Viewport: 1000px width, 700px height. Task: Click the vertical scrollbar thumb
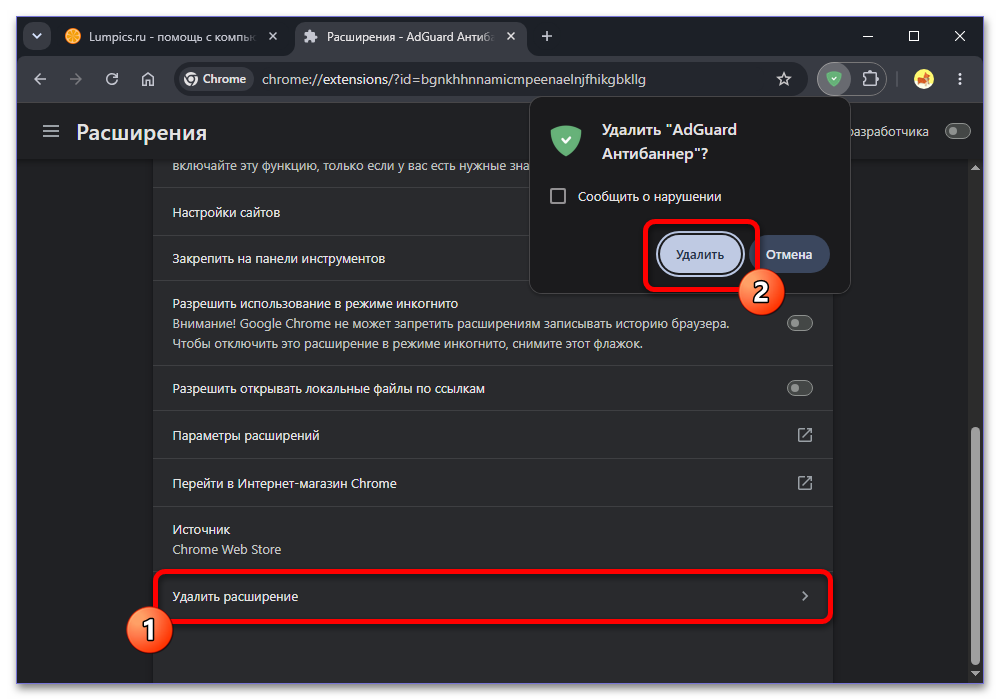(975, 546)
